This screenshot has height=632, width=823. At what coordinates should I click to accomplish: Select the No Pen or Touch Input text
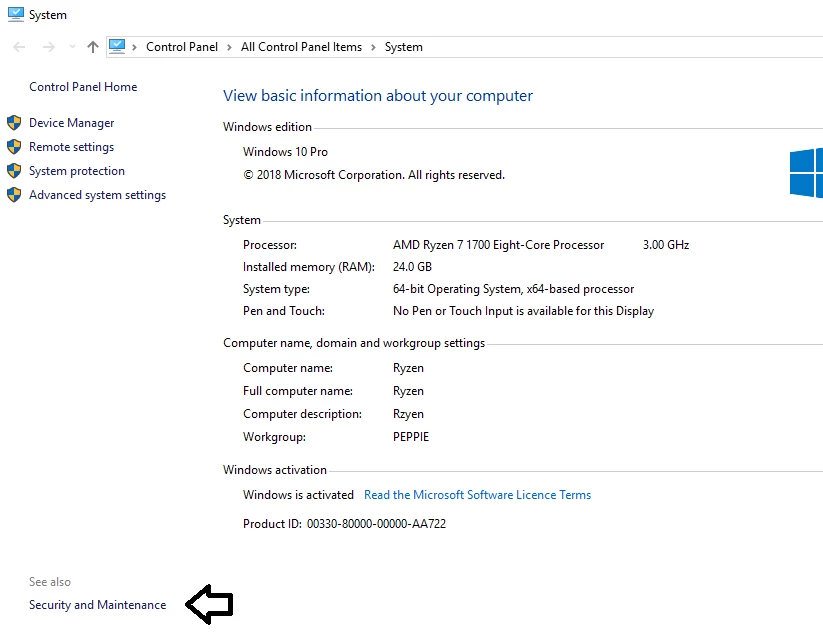coord(523,311)
